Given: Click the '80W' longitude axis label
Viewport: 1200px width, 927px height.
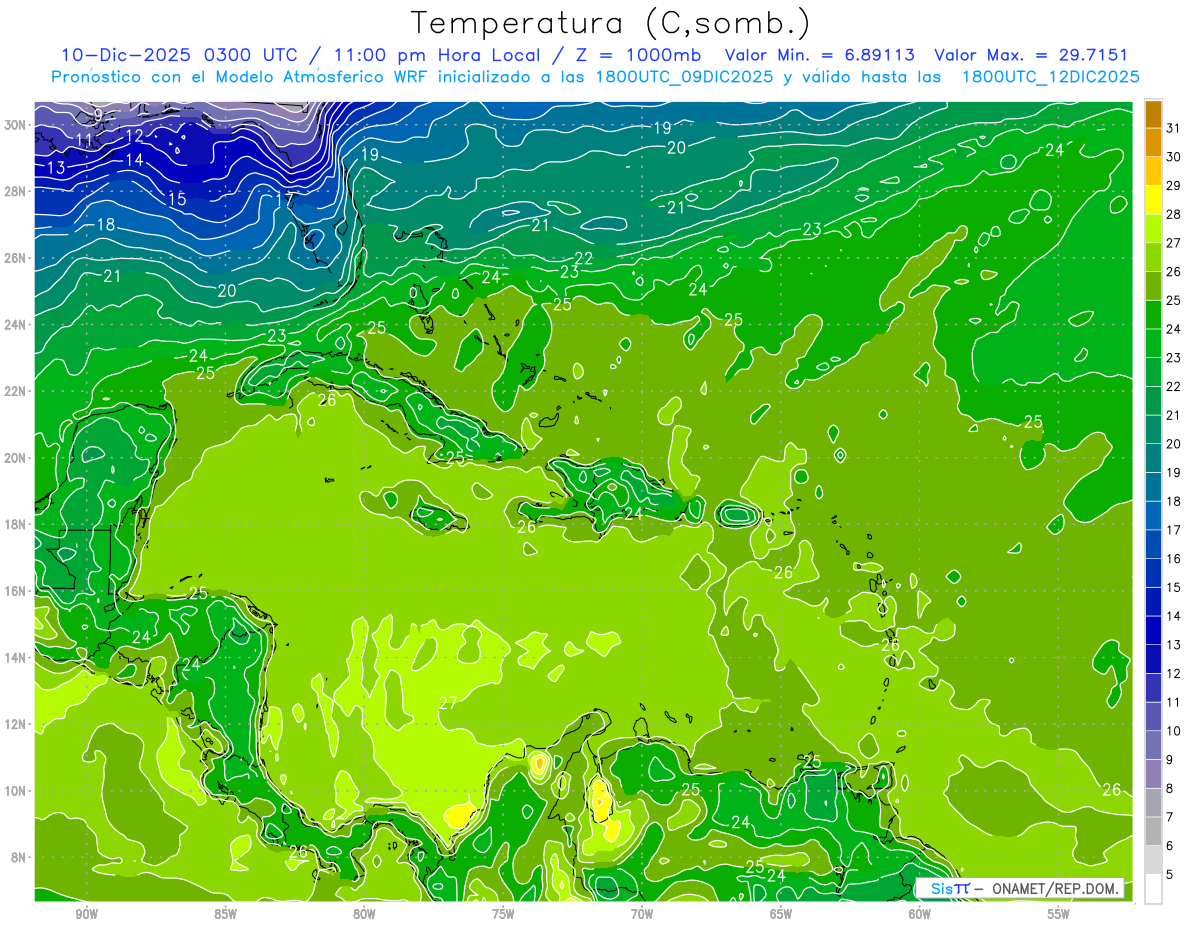Looking at the screenshot, I should pos(364,914).
